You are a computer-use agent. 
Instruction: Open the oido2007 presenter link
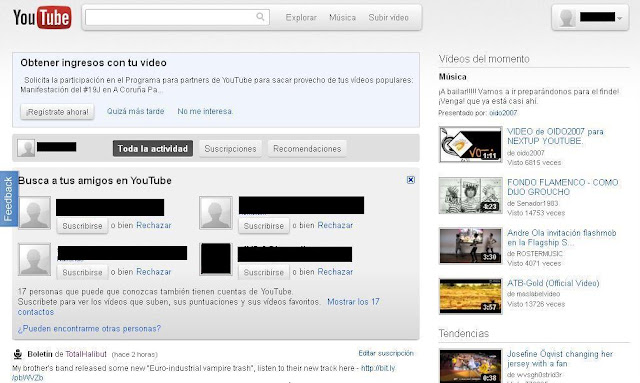click(x=503, y=113)
